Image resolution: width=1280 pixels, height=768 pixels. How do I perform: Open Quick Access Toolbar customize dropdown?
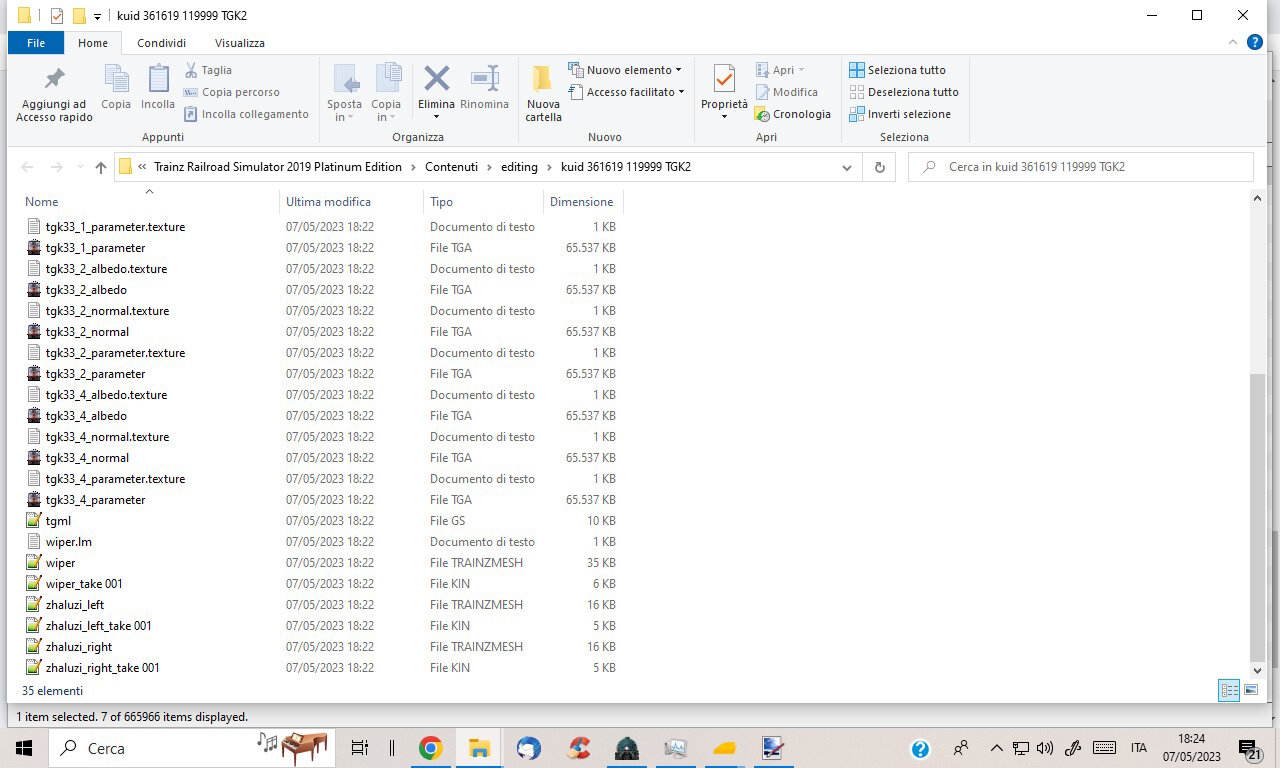(x=97, y=16)
